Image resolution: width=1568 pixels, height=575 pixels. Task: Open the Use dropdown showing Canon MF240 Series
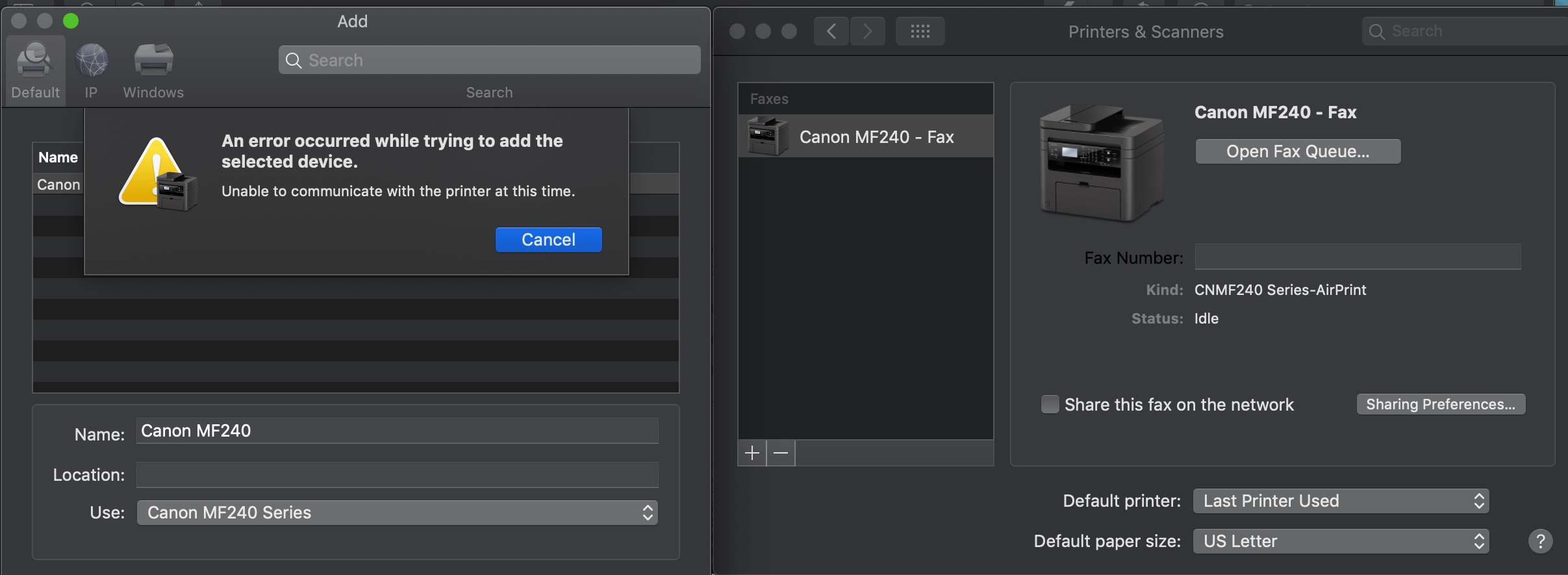click(398, 513)
